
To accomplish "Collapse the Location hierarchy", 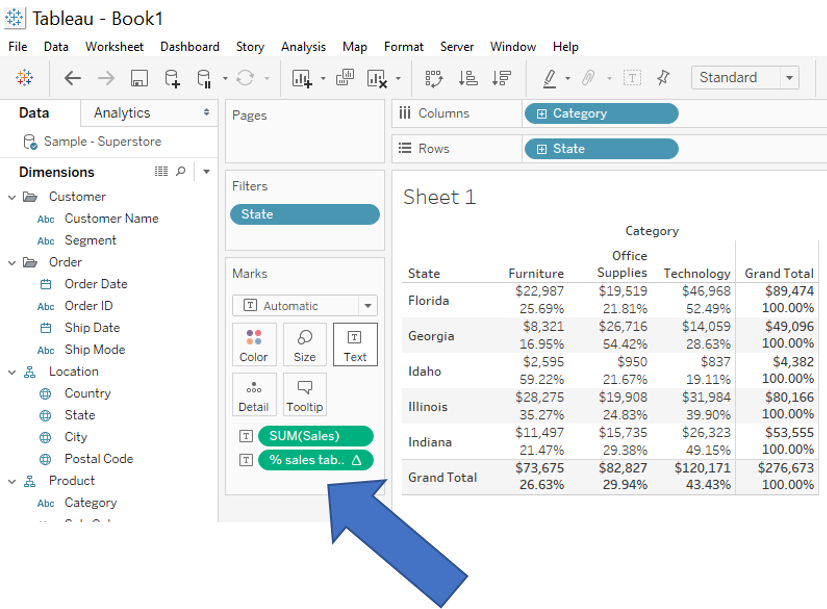I will click(x=12, y=372).
